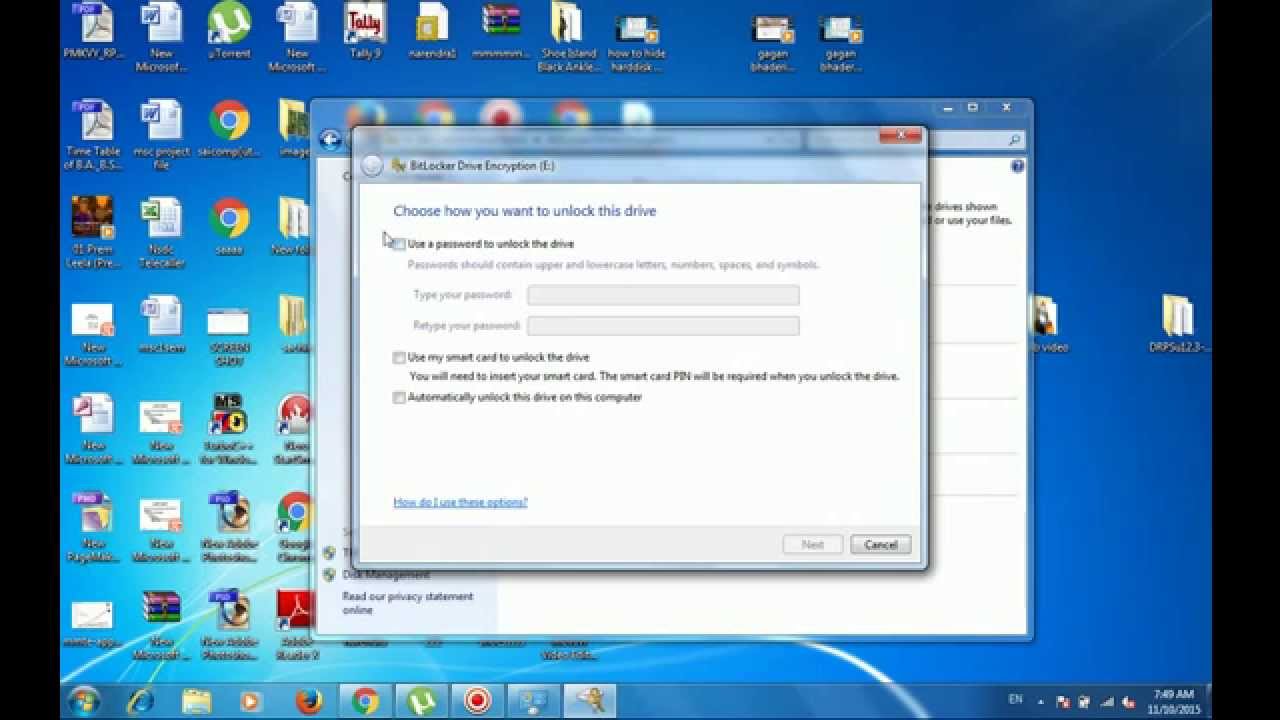Launch Firefox from the taskbar

click(309, 700)
